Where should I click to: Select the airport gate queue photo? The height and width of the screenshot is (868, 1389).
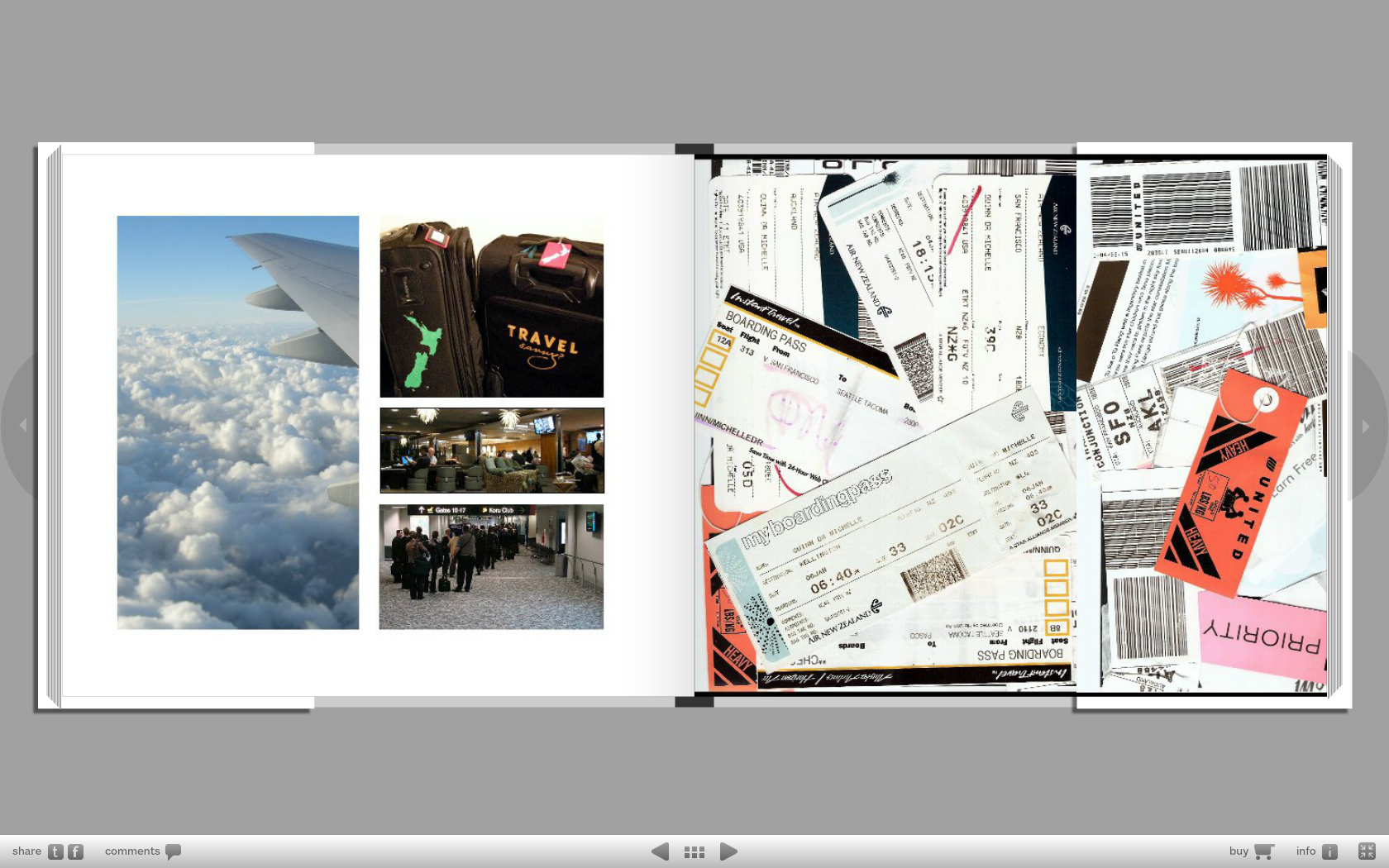491,567
